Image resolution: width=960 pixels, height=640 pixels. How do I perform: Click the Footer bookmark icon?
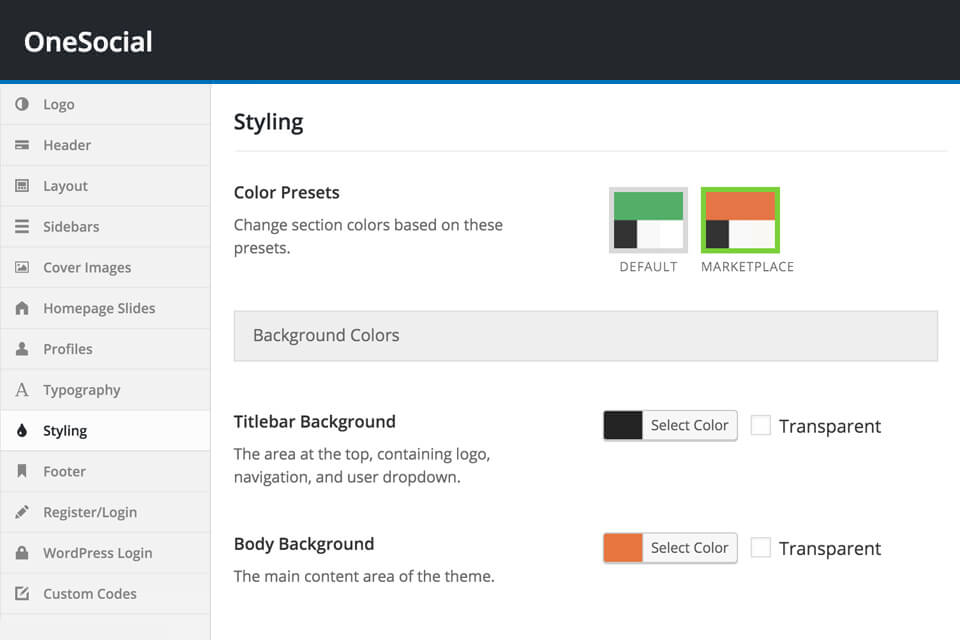click(22, 471)
